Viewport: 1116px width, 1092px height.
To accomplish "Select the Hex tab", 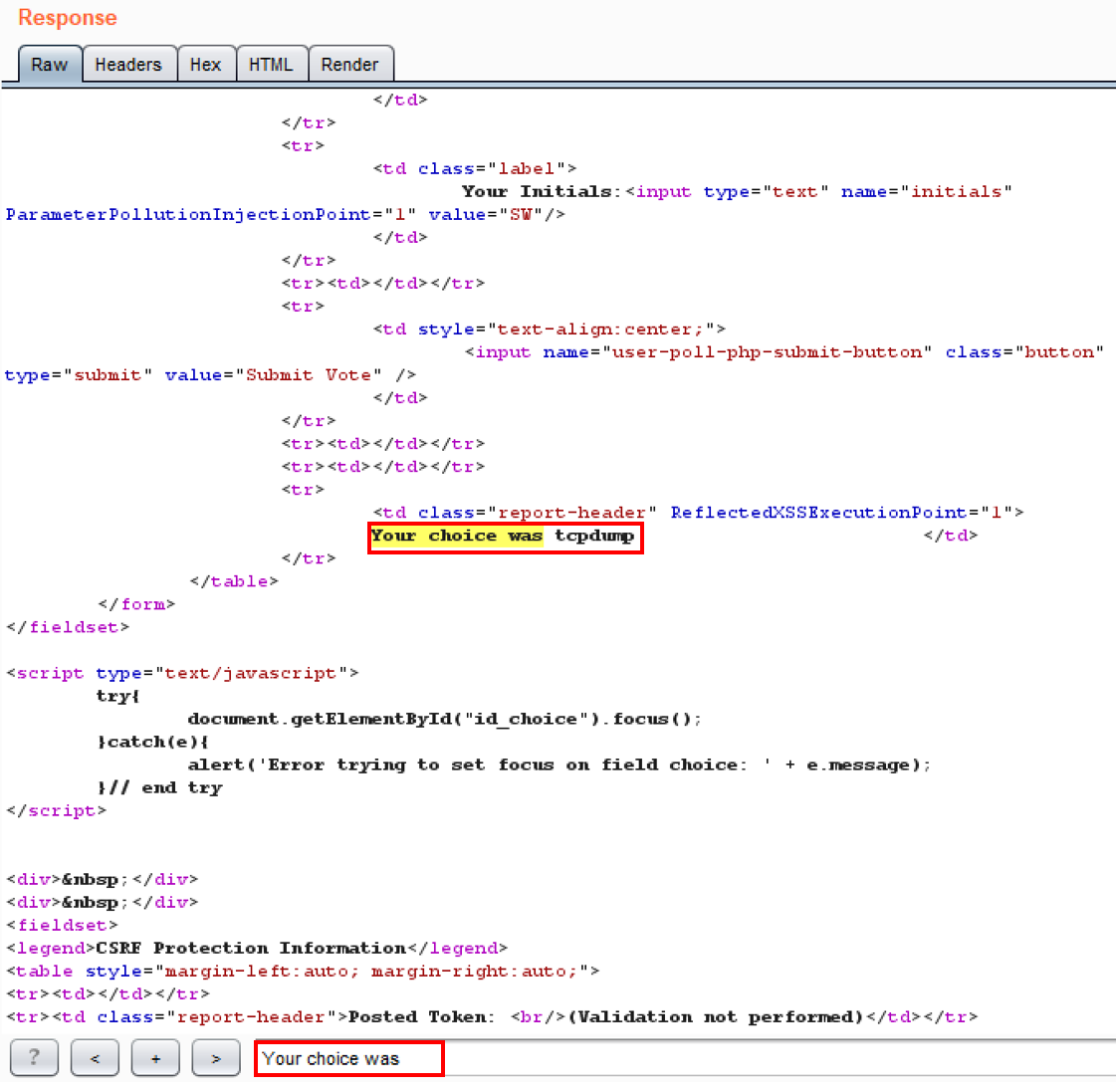I will point(206,65).
